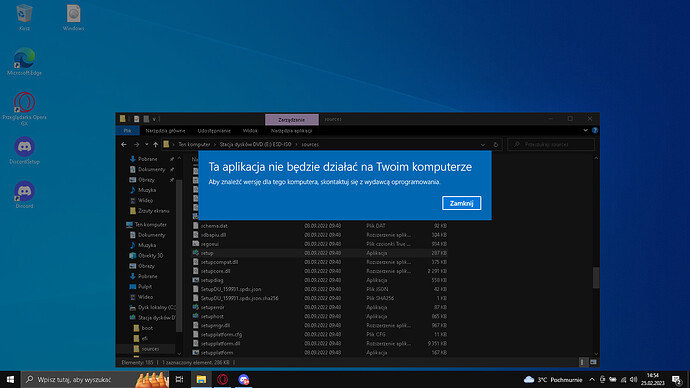
Task: Expand the ribbon with the chevron
Action: (x=585, y=130)
